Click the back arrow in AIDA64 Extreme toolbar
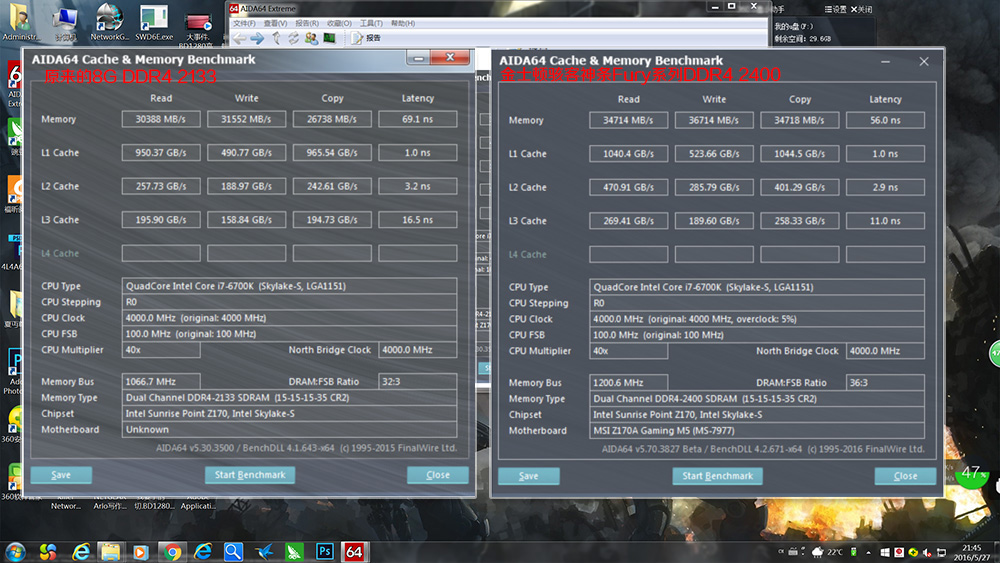Image resolution: width=1000 pixels, height=563 pixels. pos(239,38)
